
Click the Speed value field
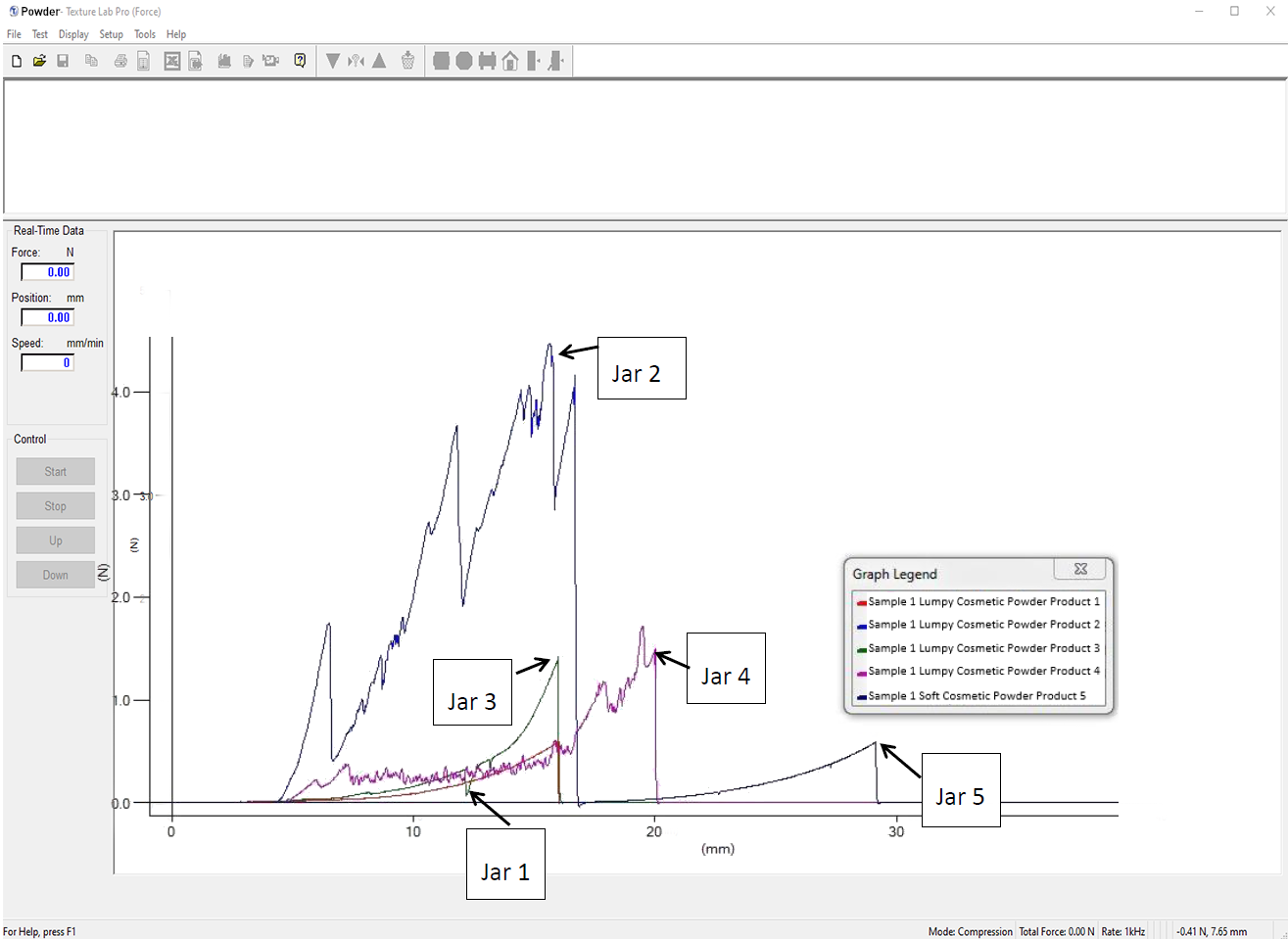[x=48, y=362]
